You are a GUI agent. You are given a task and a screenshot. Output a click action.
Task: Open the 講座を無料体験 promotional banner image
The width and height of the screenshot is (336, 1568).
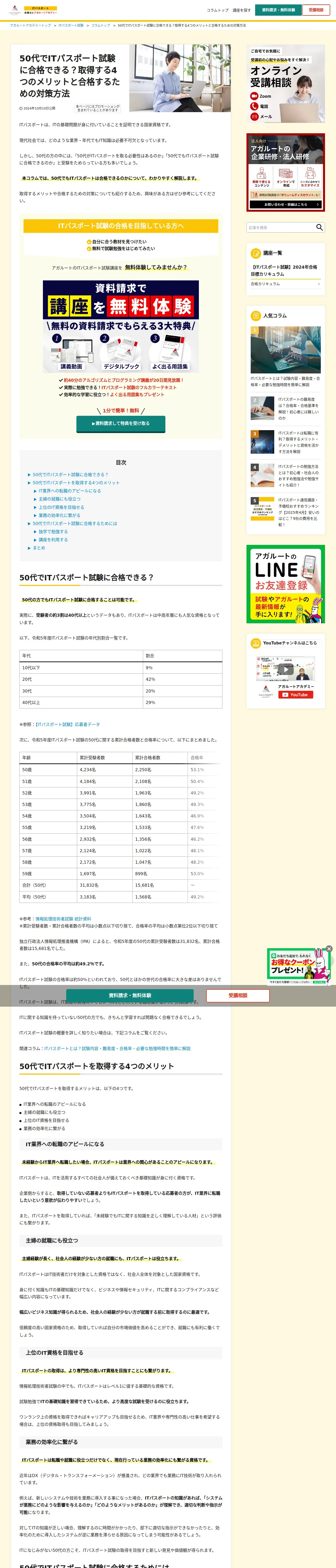(x=121, y=326)
